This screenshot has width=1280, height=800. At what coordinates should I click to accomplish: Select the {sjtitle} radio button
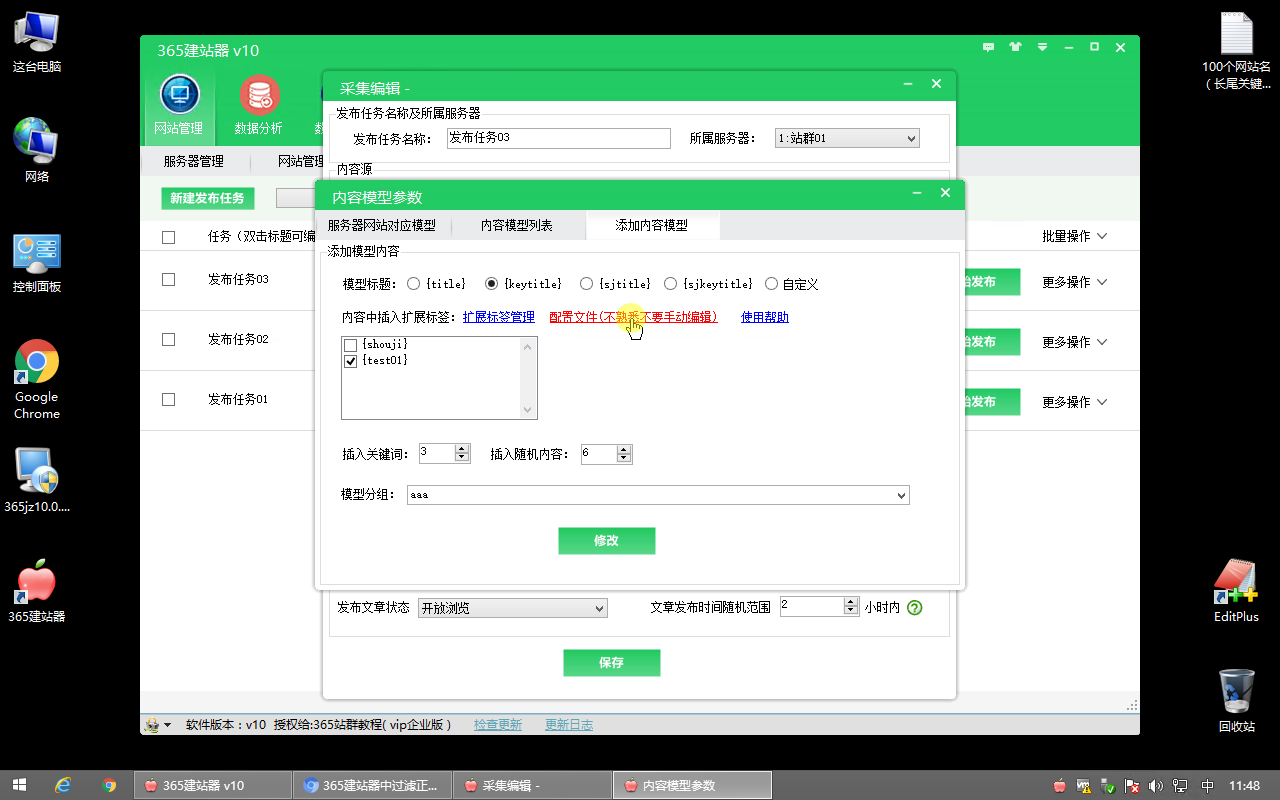click(x=587, y=284)
